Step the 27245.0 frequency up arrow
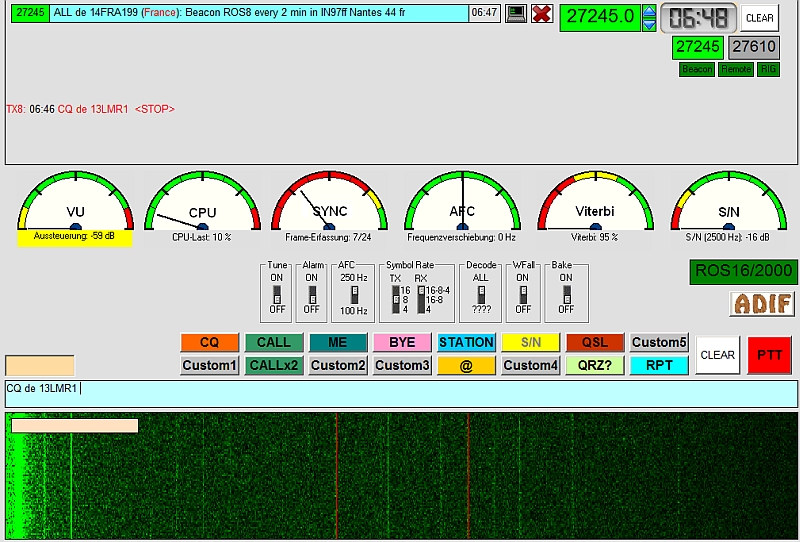800x542 pixels. 649,11
